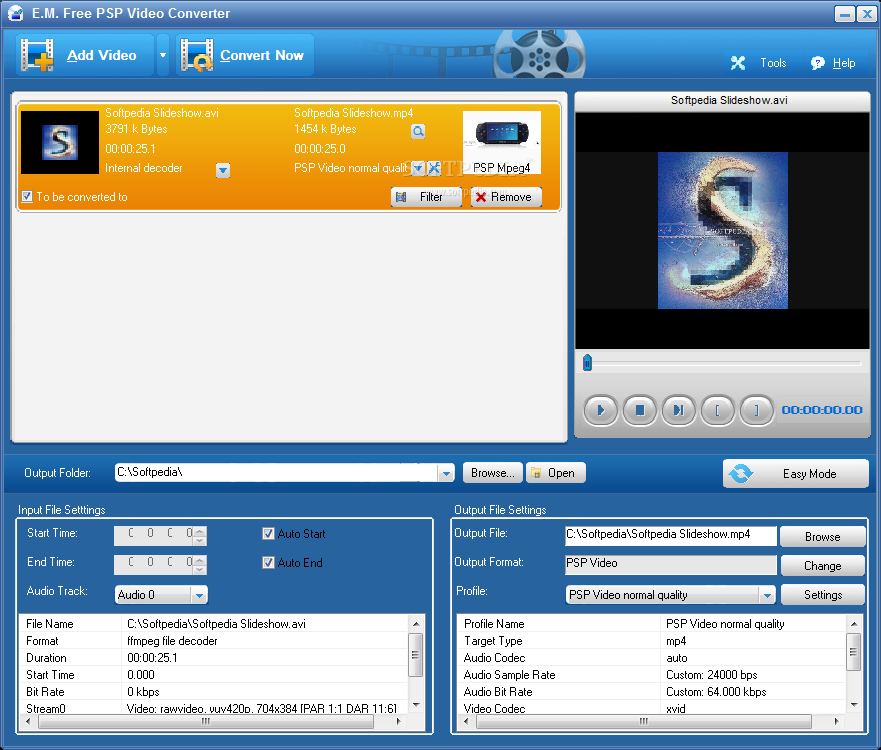
Task: Click the PSP Mpeg4 device thumbnail
Action: 502,142
